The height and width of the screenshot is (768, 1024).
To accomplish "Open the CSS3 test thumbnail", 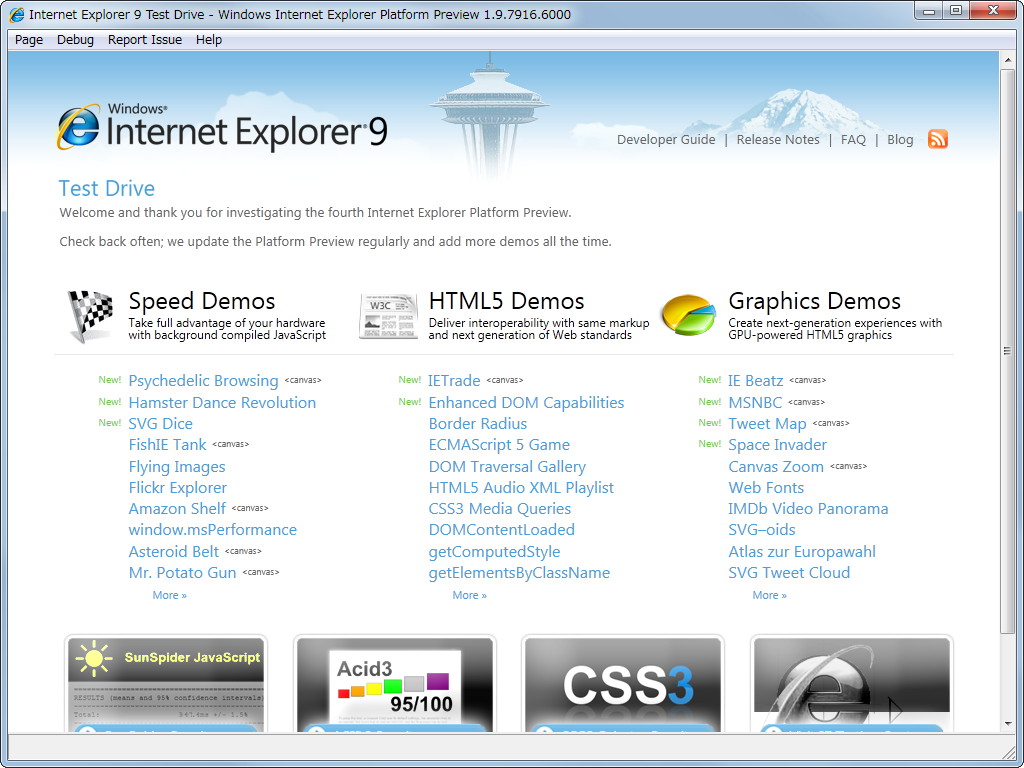I will click(622, 684).
